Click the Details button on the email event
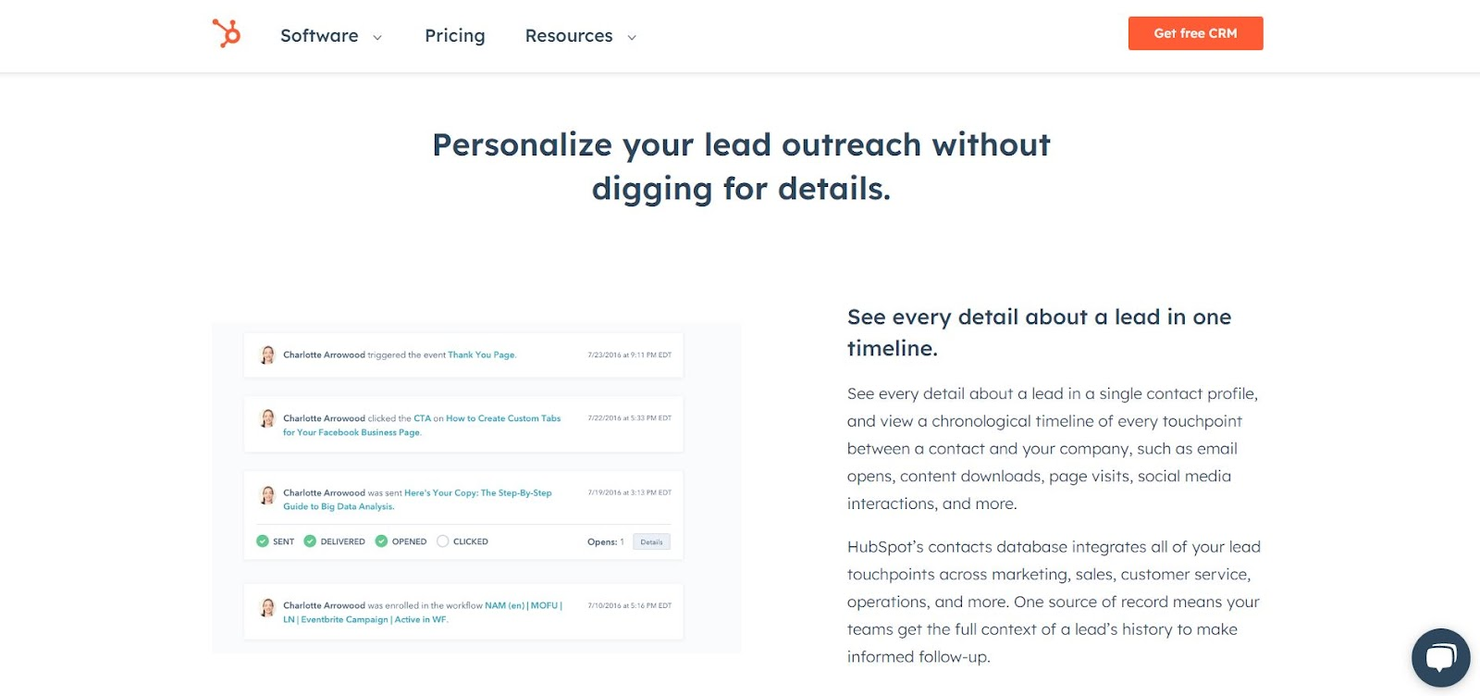1480x696 pixels. (651, 541)
